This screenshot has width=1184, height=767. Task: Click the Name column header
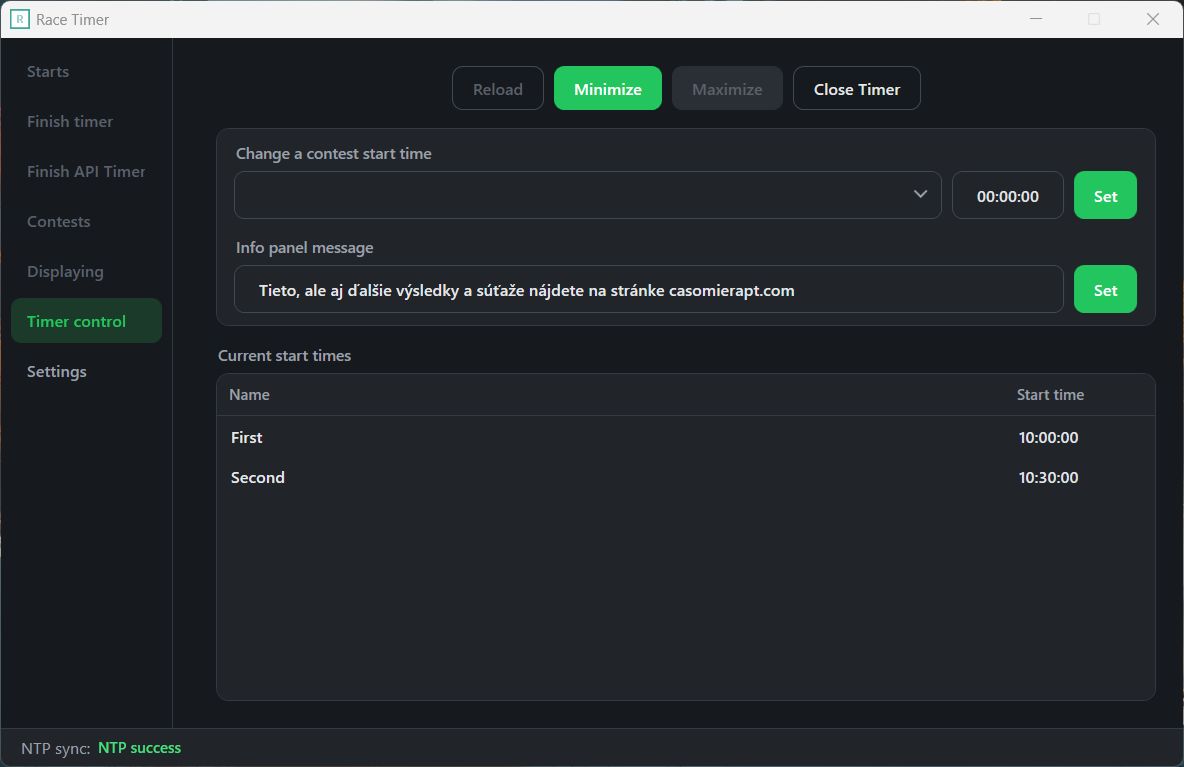[249, 395]
